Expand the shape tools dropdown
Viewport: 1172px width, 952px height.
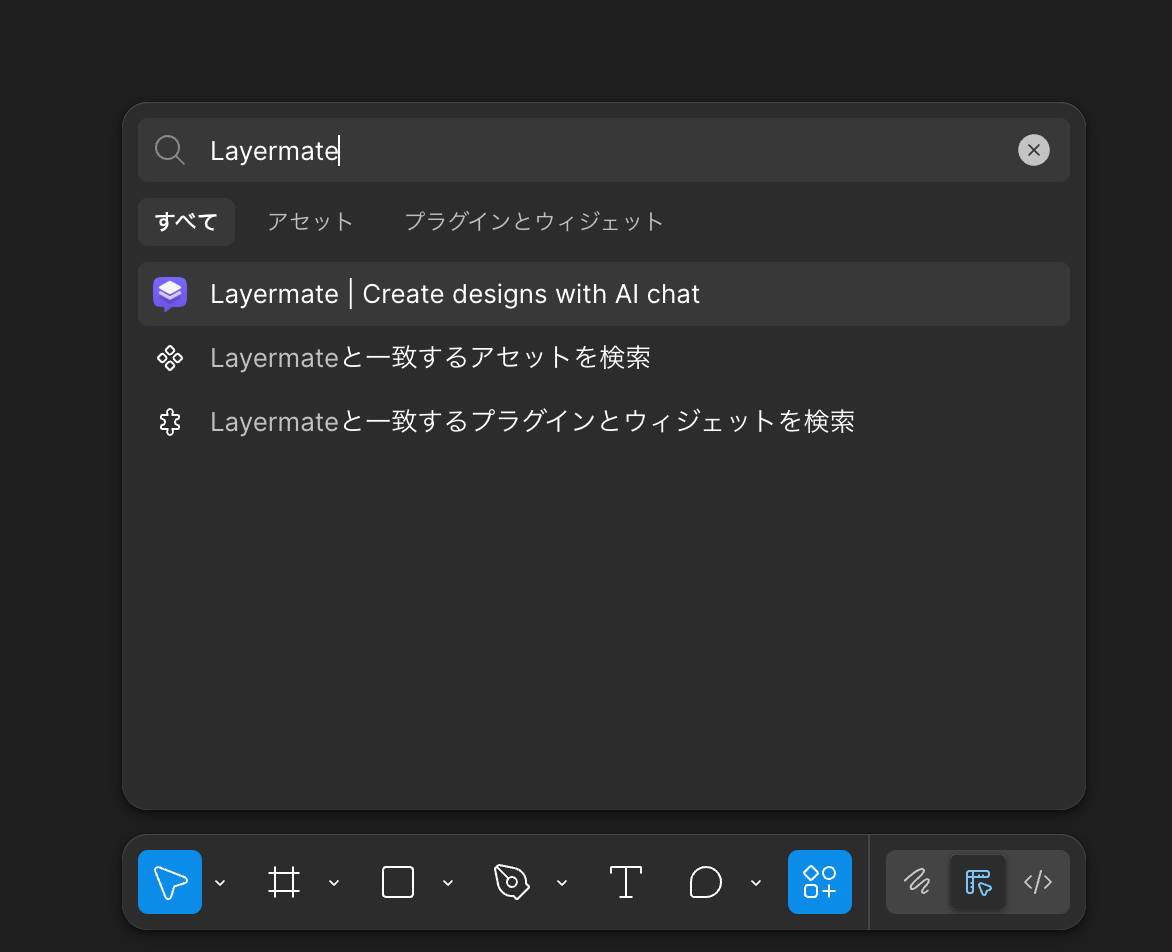point(448,883)
